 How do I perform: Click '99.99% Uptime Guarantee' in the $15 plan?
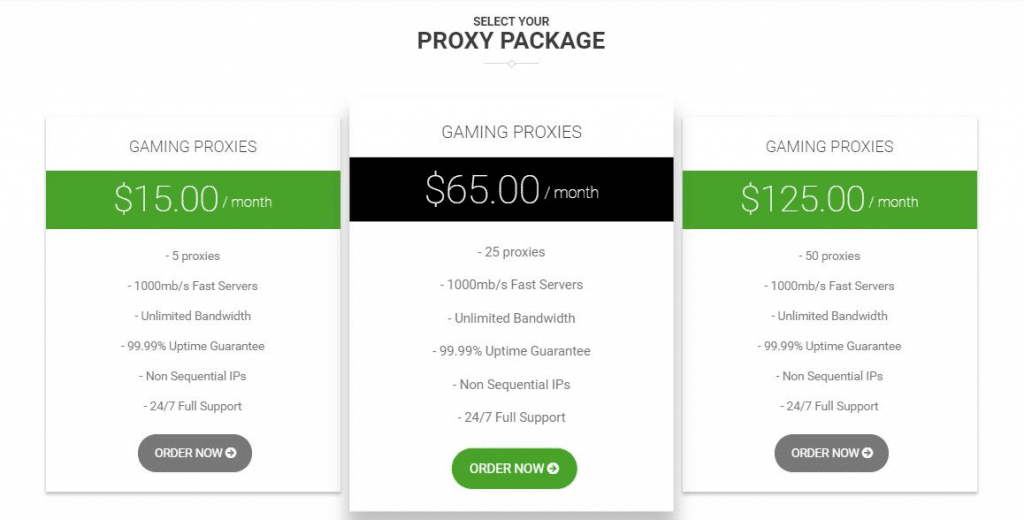pyautogui.click(x=193, y=346)
